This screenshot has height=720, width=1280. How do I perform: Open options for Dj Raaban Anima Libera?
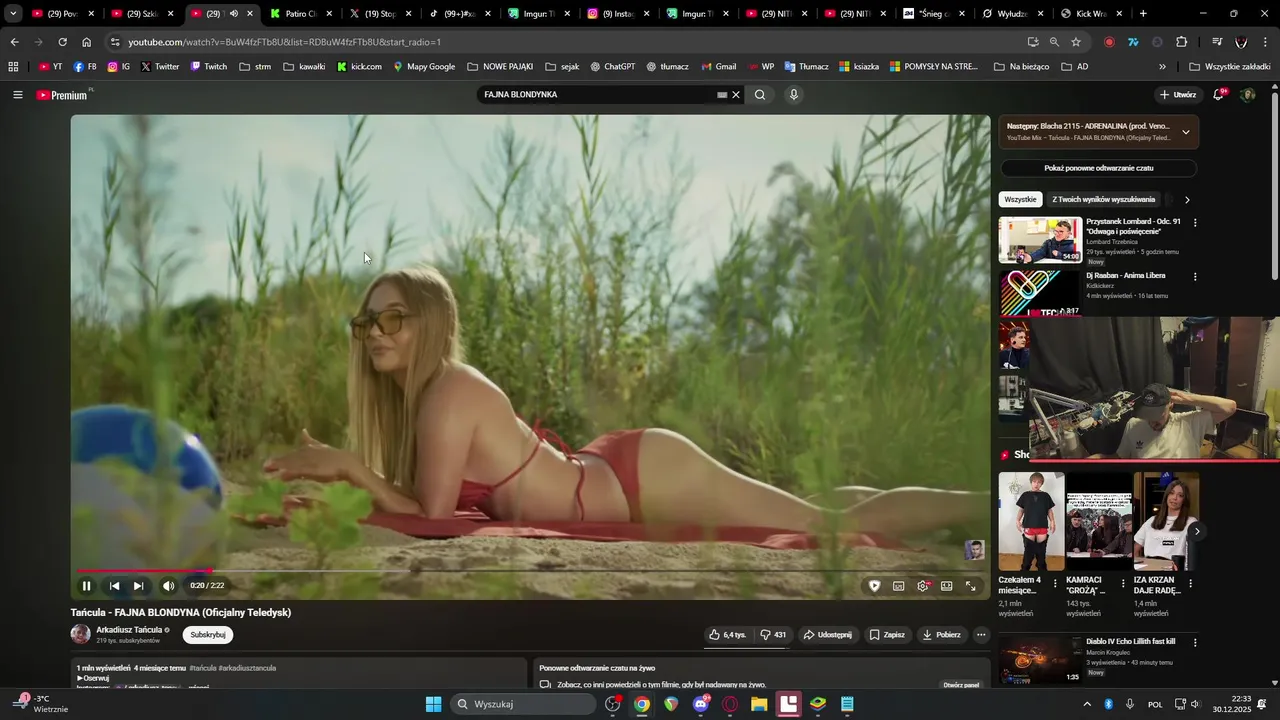click(1195, 277)
